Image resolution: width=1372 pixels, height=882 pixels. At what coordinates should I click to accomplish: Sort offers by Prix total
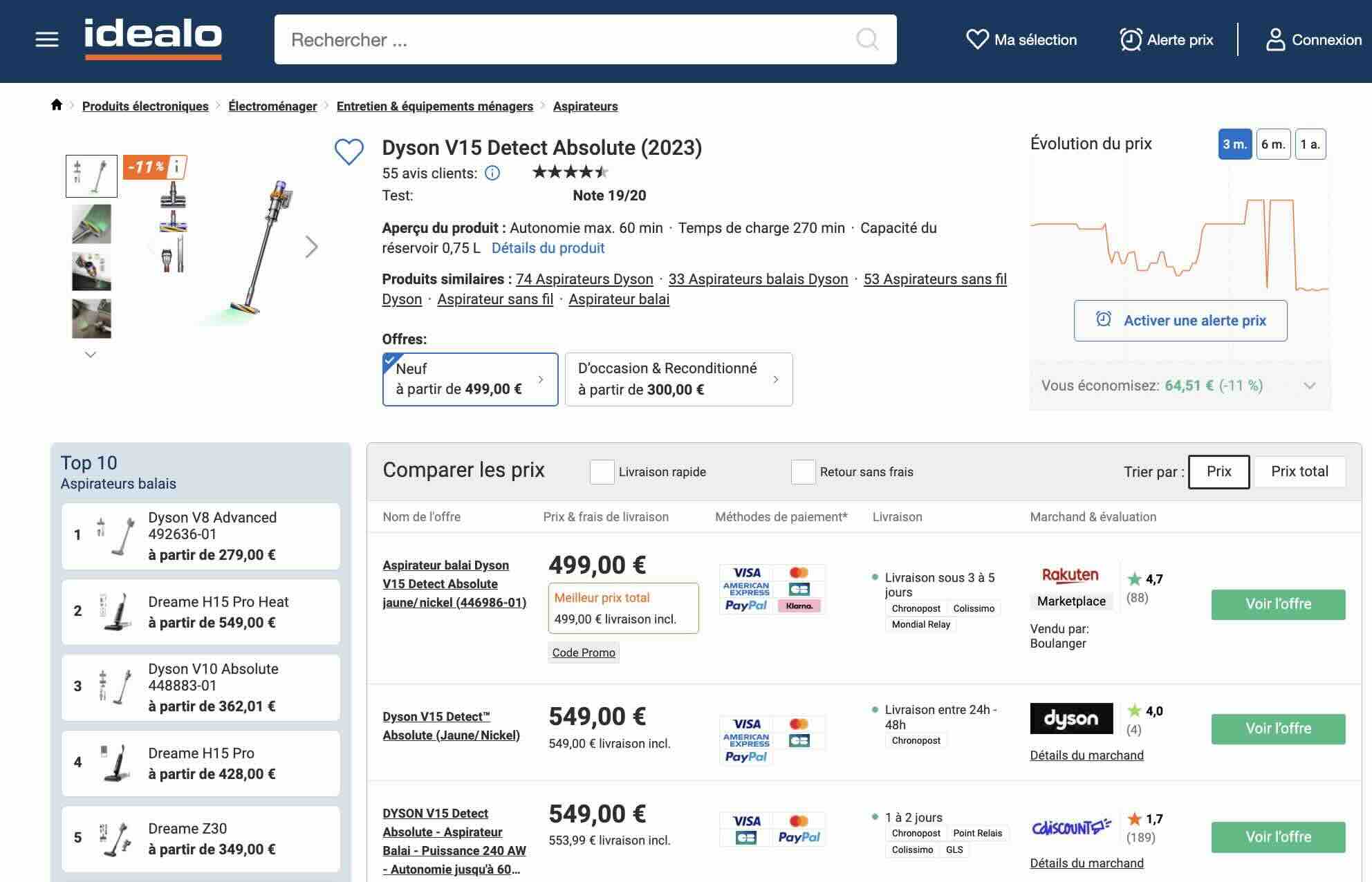coord(1299,471)
